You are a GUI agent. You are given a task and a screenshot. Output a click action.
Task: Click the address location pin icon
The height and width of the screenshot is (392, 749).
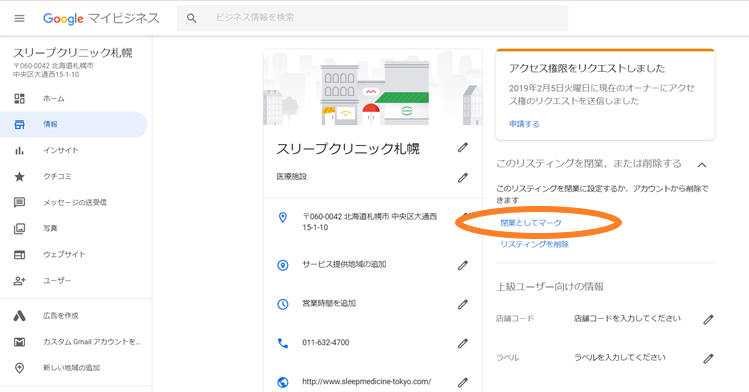(283, 218)
